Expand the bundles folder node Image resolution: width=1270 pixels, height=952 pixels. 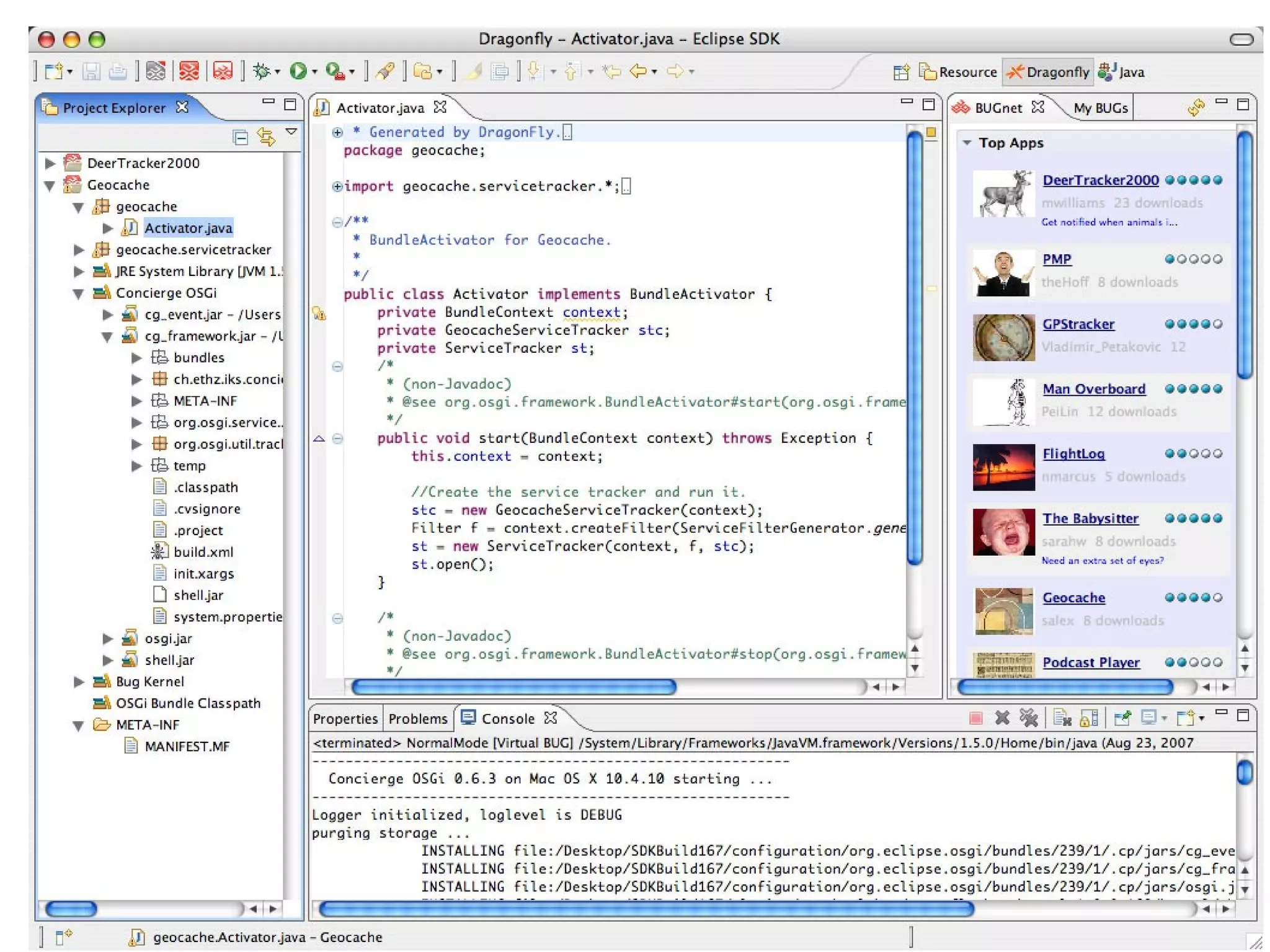136,358
